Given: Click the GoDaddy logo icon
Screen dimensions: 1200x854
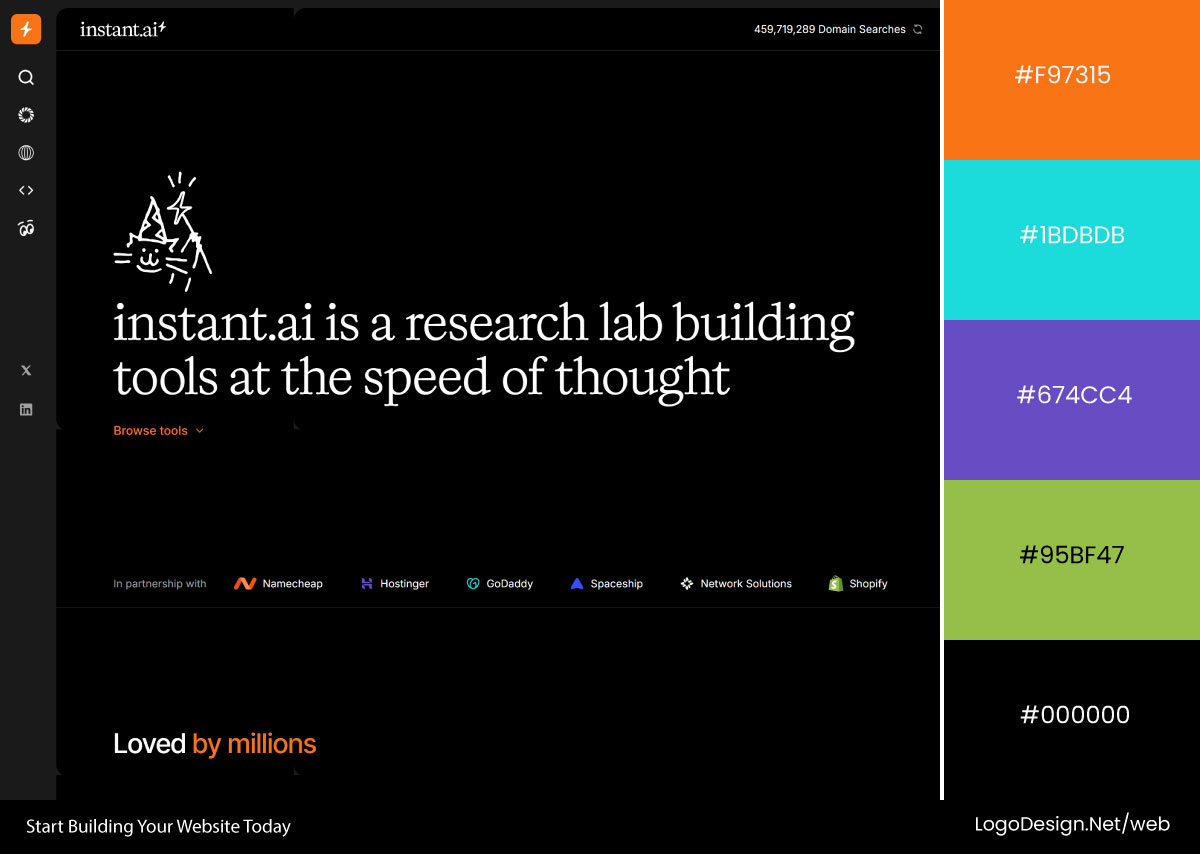Looking at the screenshot, I should (x=473, y=583).
